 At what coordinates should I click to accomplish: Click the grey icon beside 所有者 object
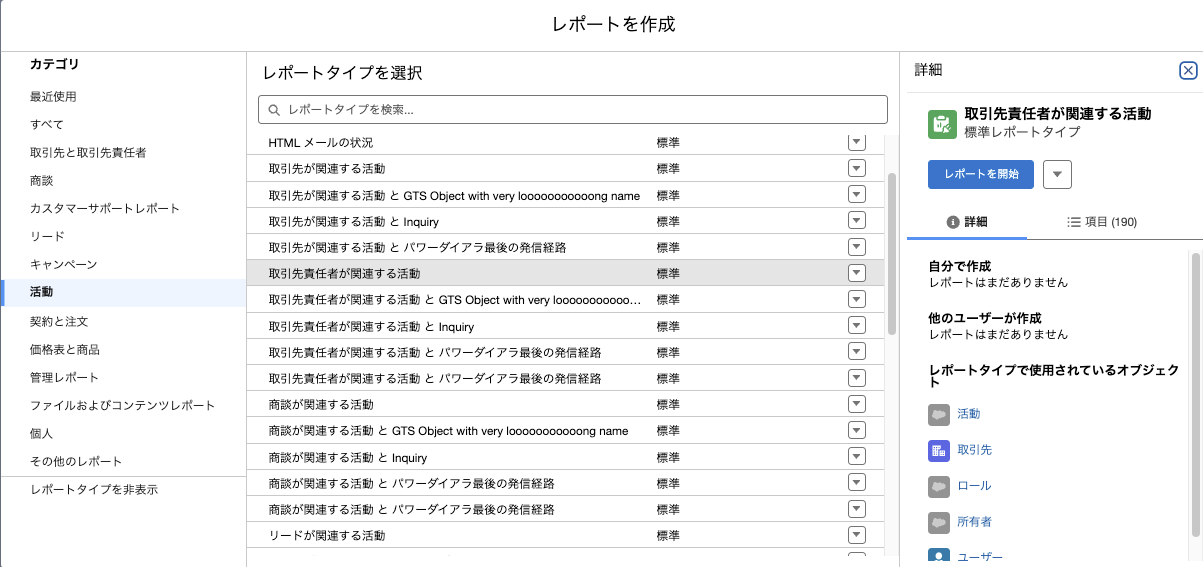[938, 522]
